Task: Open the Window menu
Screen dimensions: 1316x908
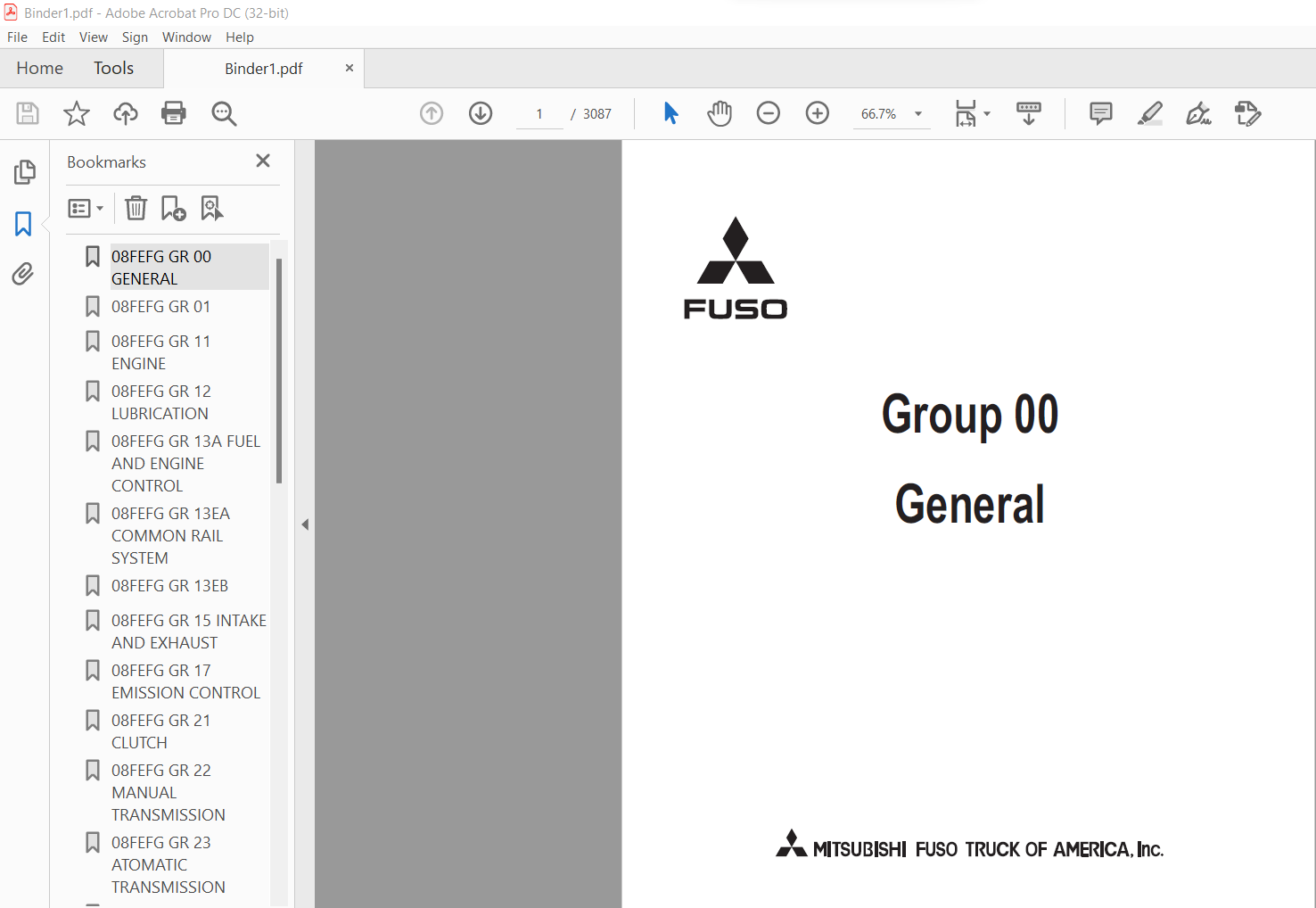Action: coord(186,37)
